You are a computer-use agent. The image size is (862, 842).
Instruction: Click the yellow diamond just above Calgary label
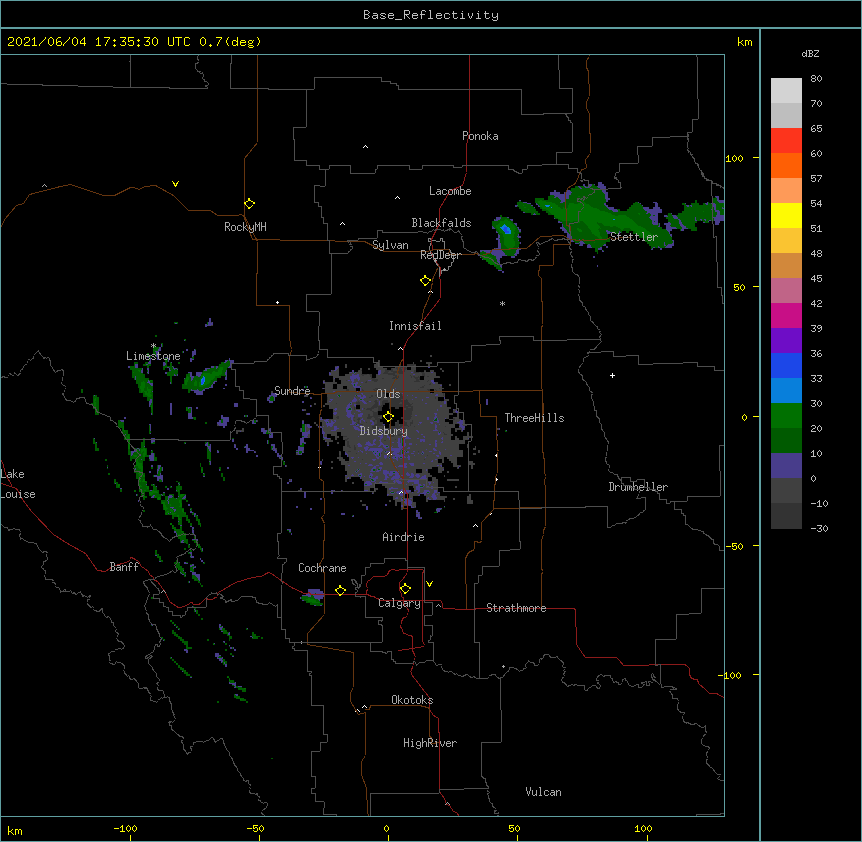click(405, 589)
